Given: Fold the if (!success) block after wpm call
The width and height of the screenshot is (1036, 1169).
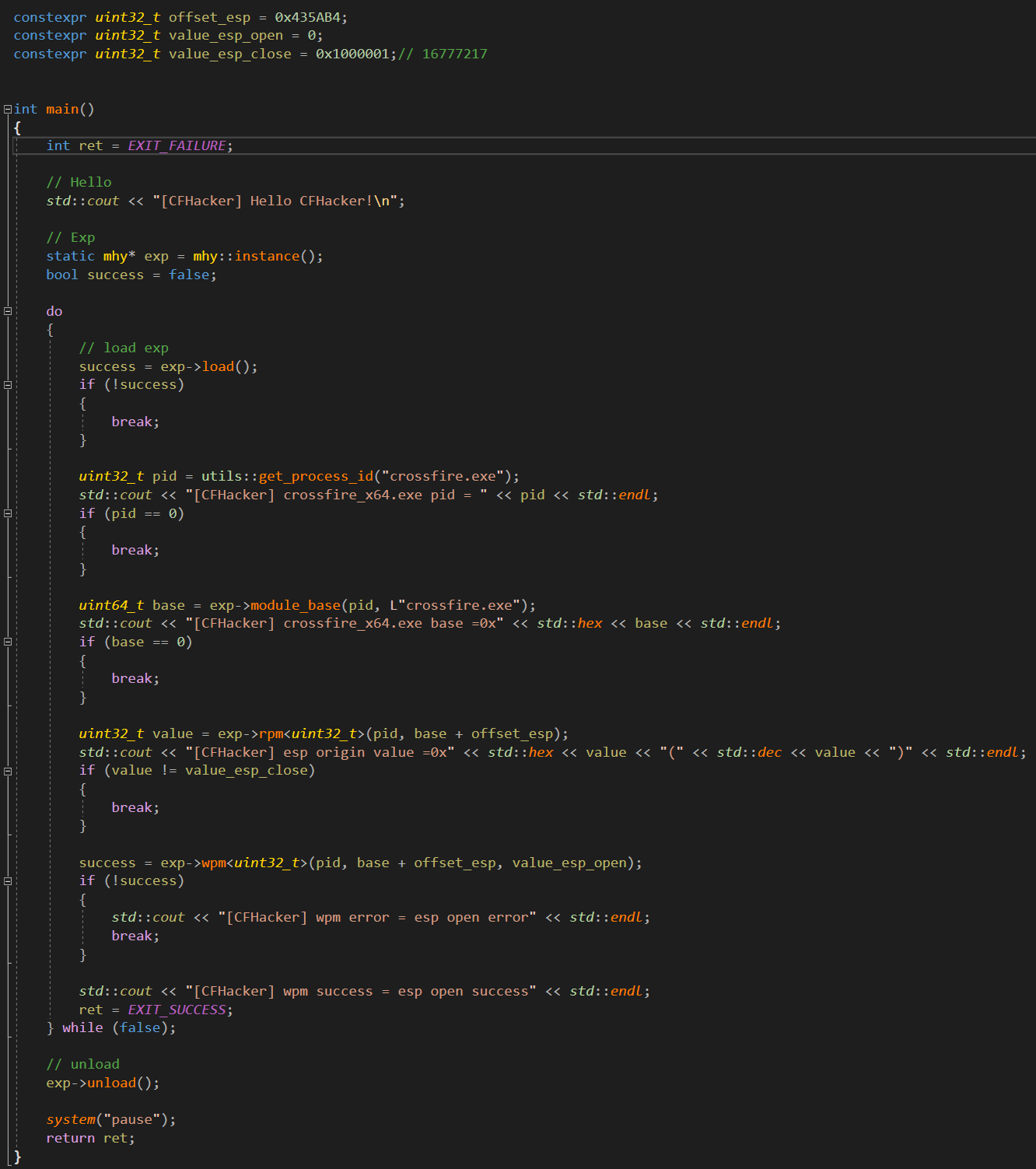Looking at the screenshot, I should 8,881.
